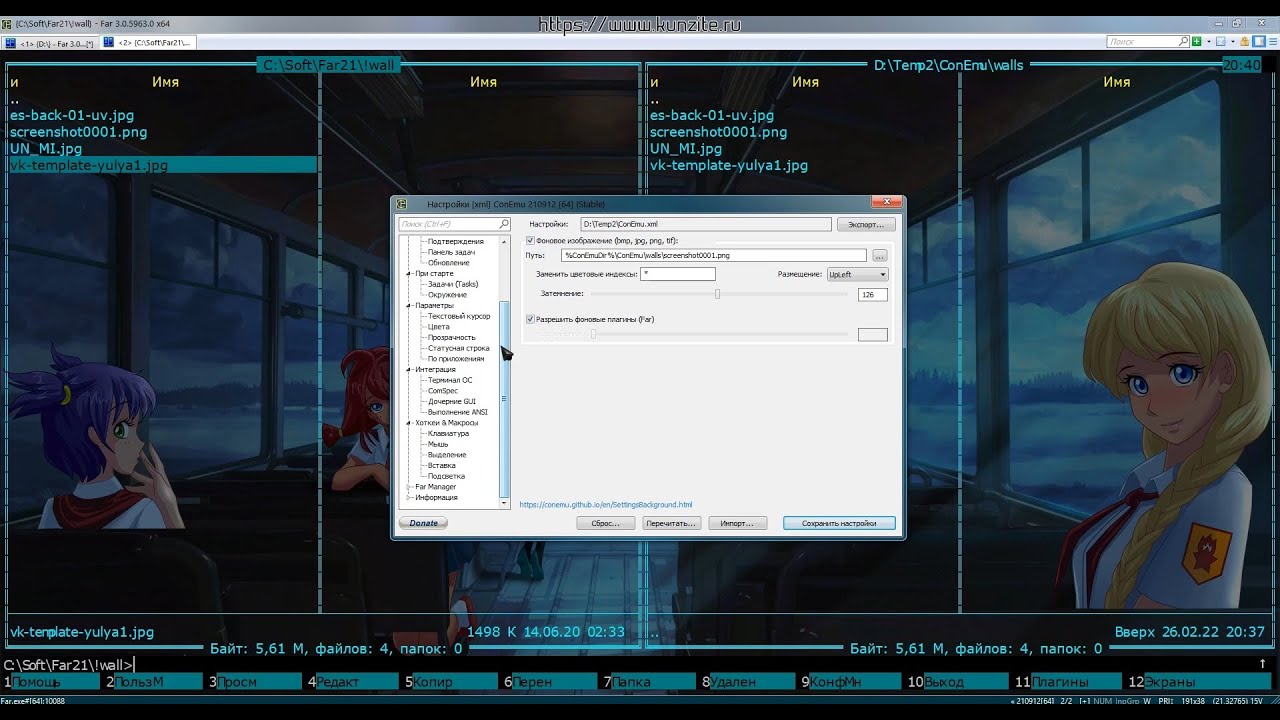The image size is (1280, 720).
Task: Select es-back-01-uv.jpg in left Far panel
Action: click(x=72, y=115)
